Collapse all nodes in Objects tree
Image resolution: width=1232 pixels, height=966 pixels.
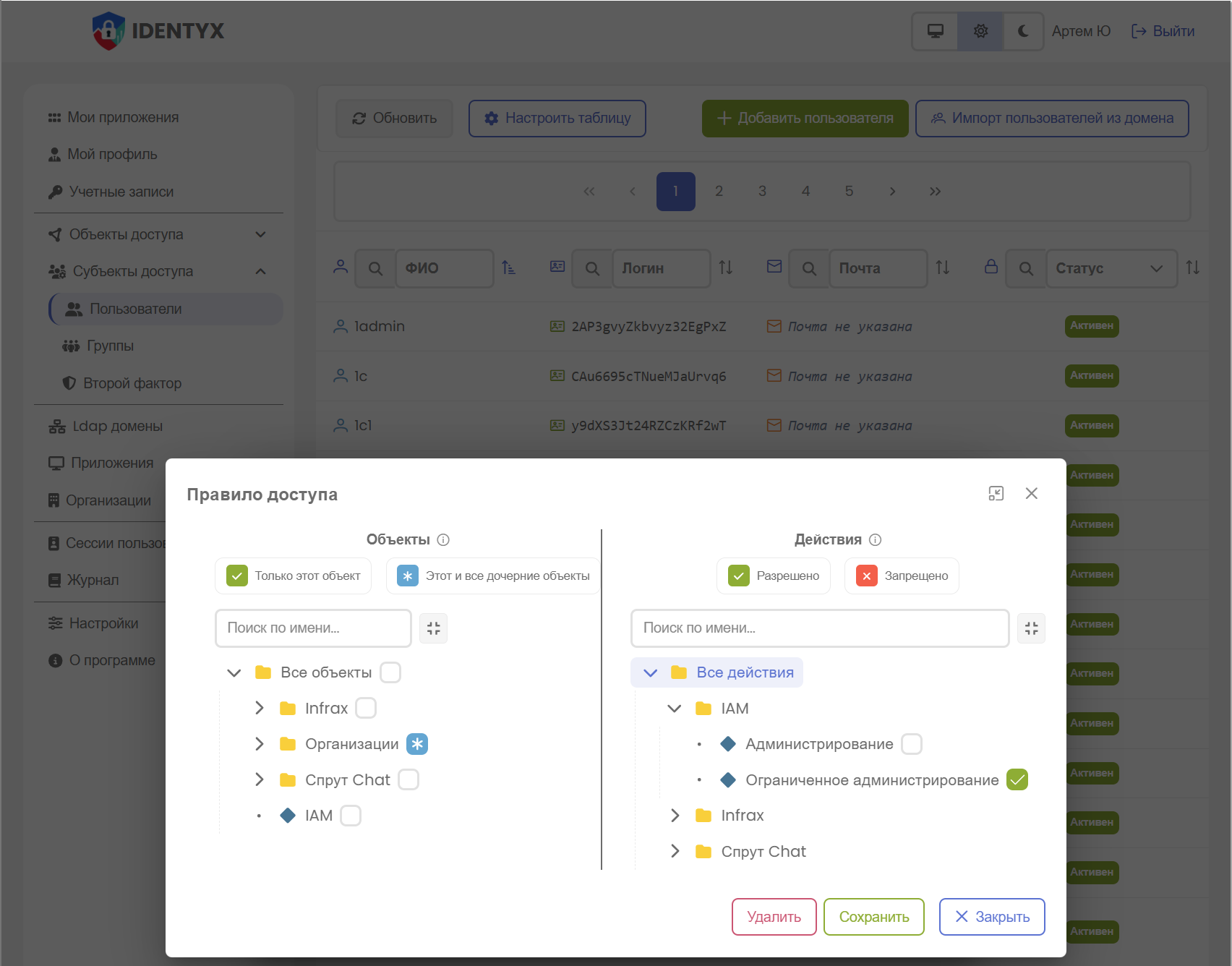point(433,628)
